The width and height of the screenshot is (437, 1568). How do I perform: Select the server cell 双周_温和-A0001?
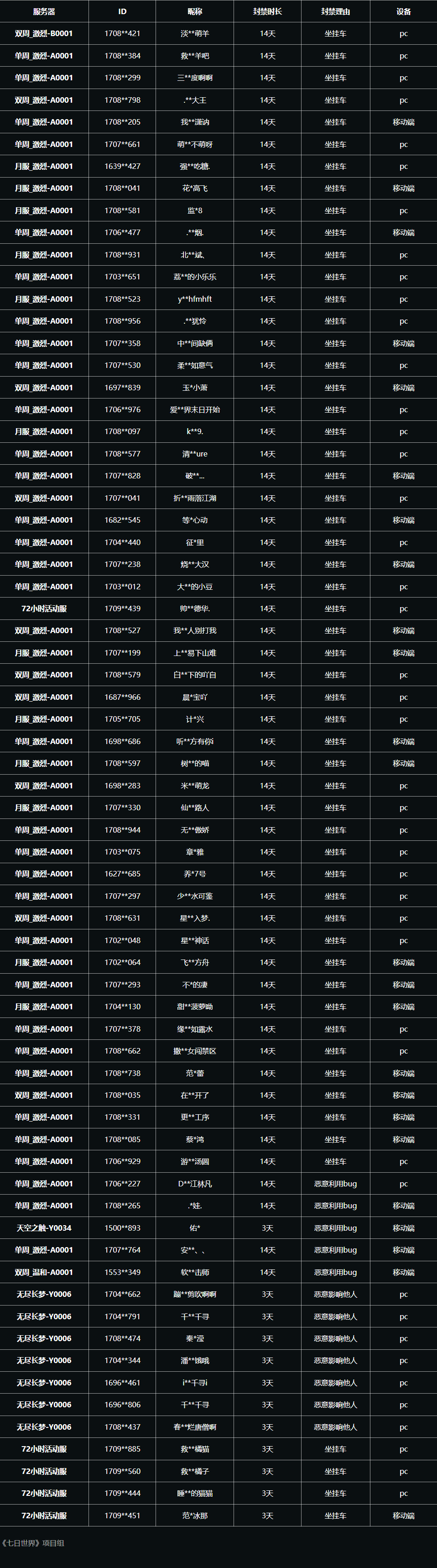[x=44, y=1272]
